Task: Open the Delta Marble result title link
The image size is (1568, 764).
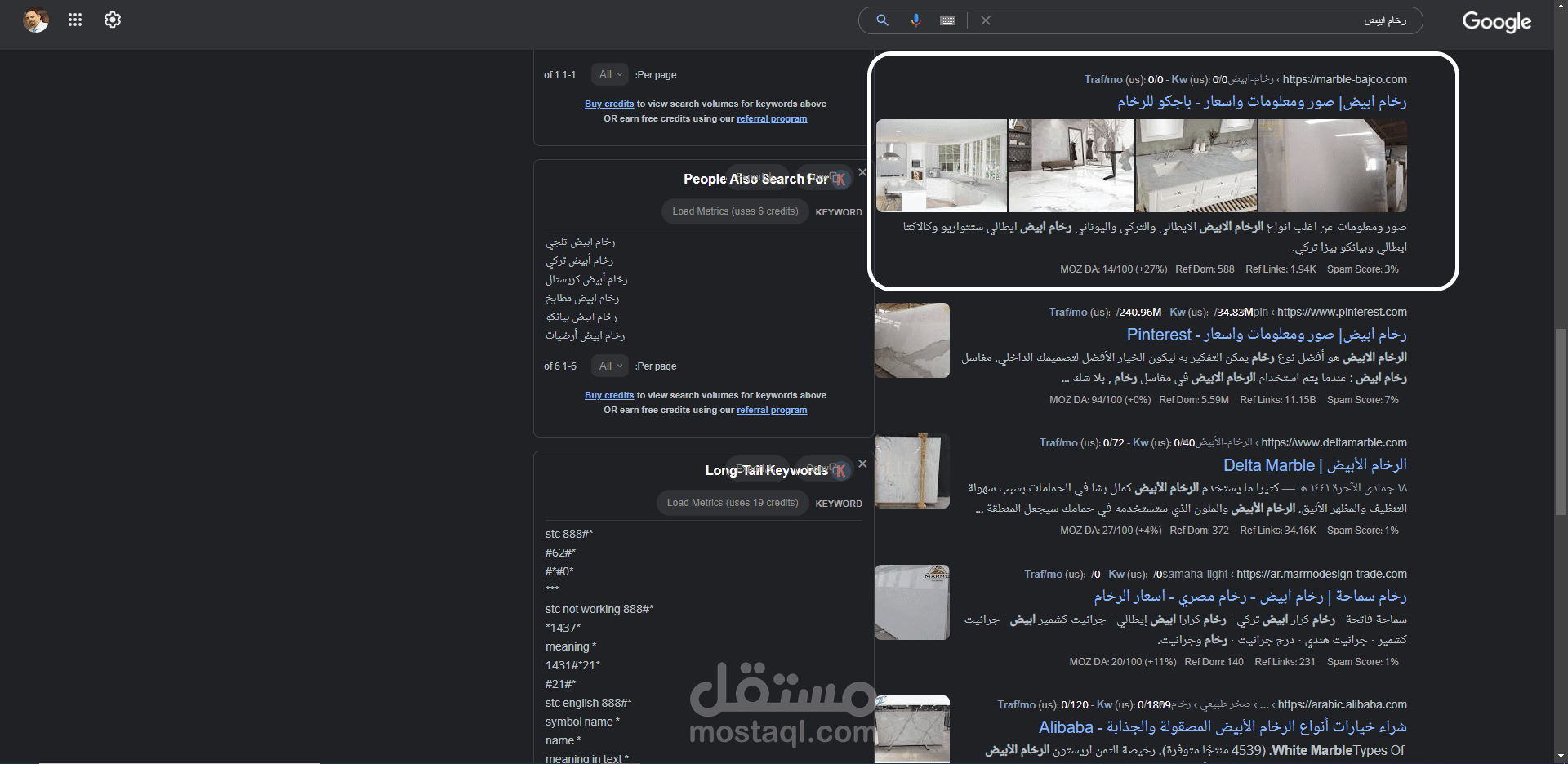Action: 1315,464
